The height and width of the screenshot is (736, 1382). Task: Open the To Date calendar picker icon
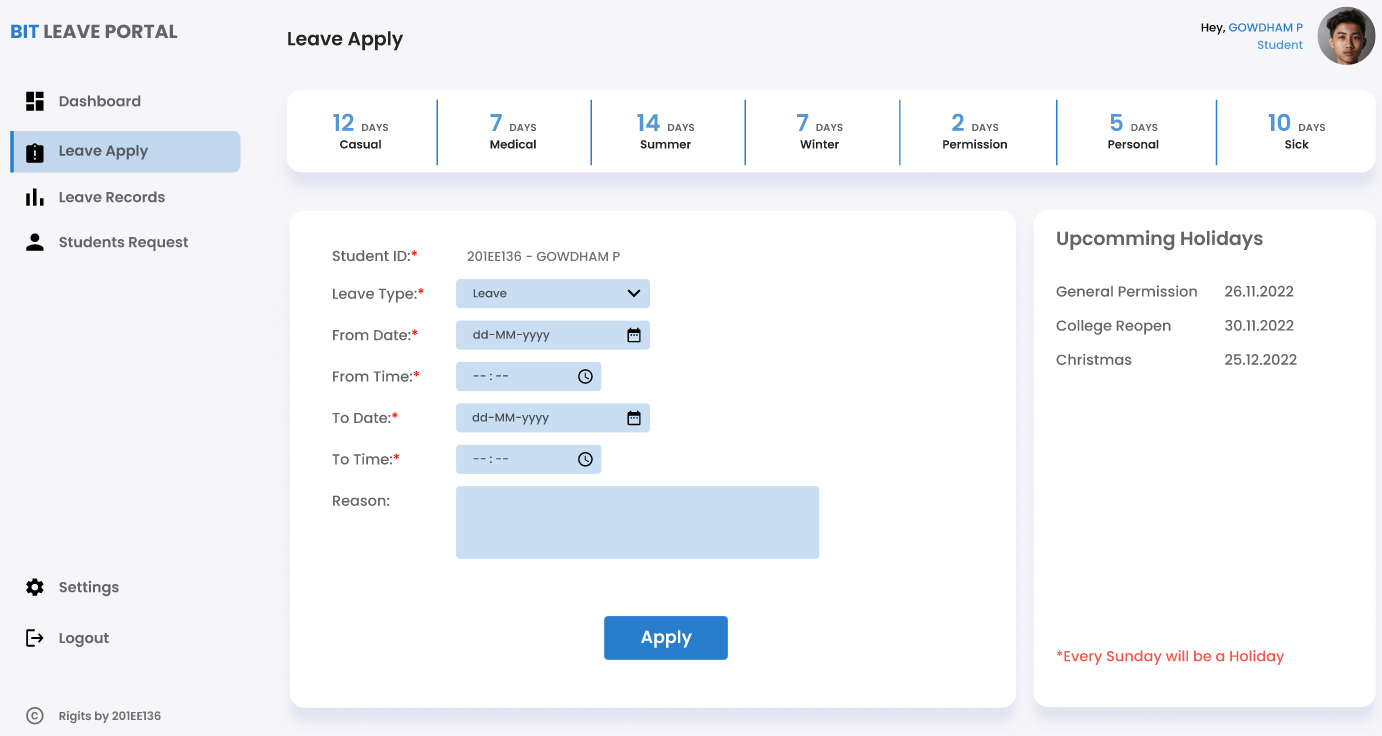(x=633, y=417)
